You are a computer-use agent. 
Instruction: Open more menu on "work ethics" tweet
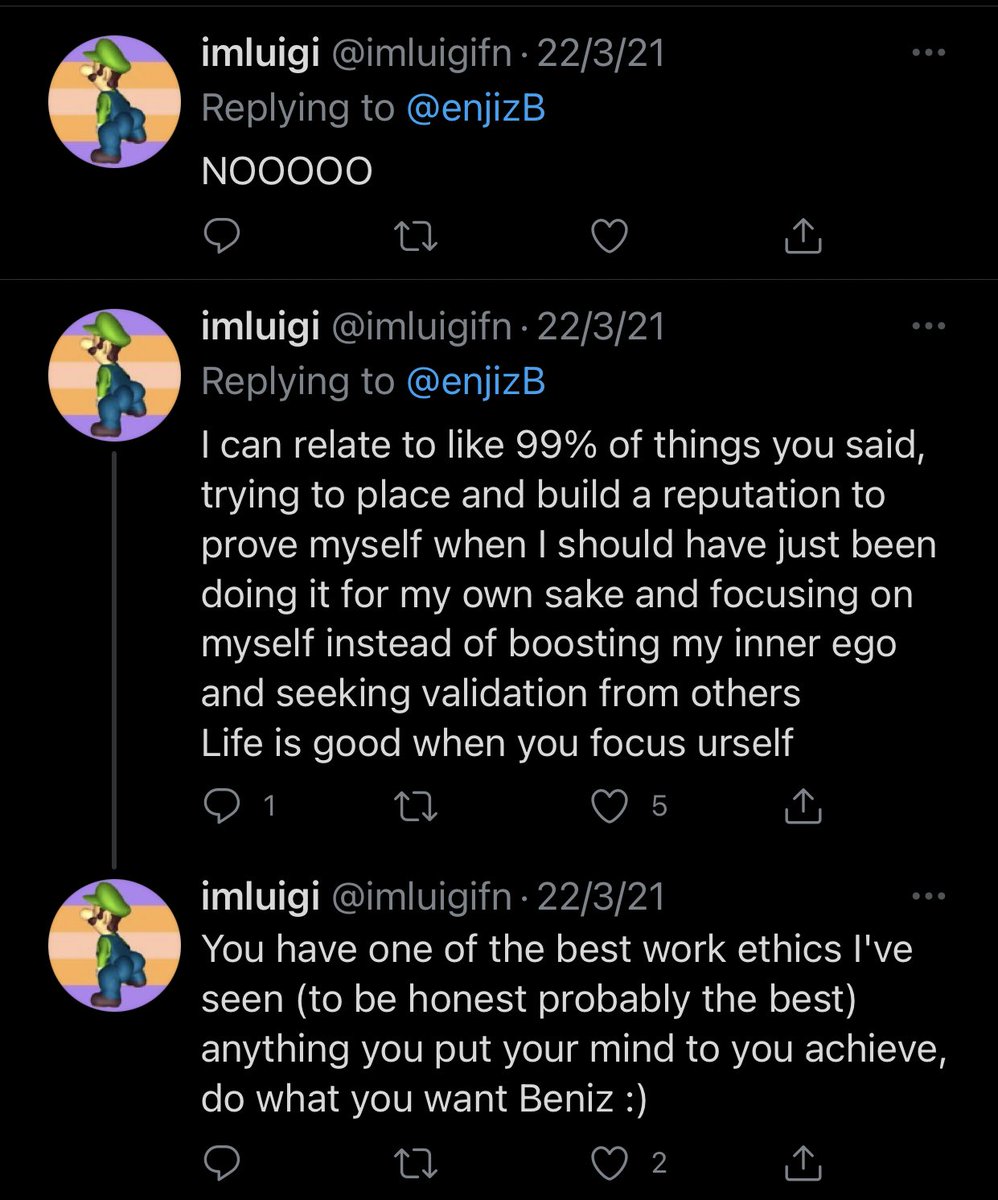(x=928, y=897)
